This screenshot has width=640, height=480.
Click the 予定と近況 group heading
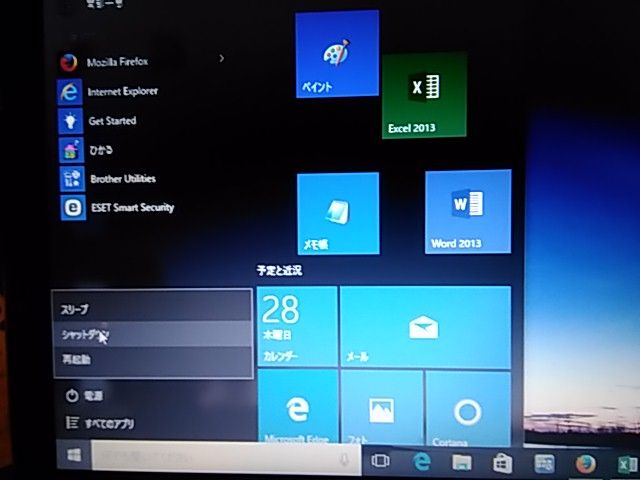tap(279, 271)
